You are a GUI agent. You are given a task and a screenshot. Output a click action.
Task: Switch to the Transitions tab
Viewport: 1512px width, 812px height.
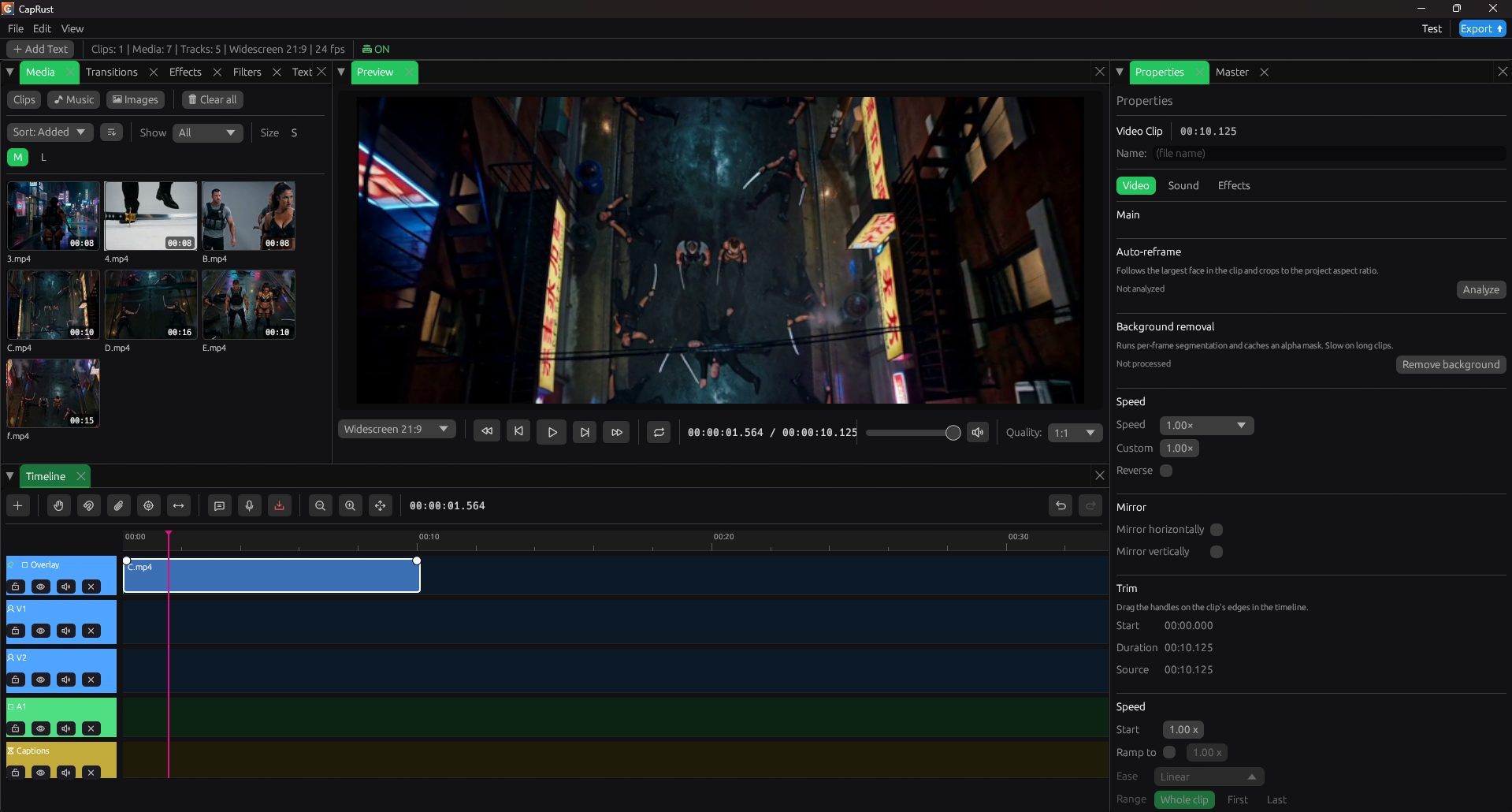click(112, 72)
